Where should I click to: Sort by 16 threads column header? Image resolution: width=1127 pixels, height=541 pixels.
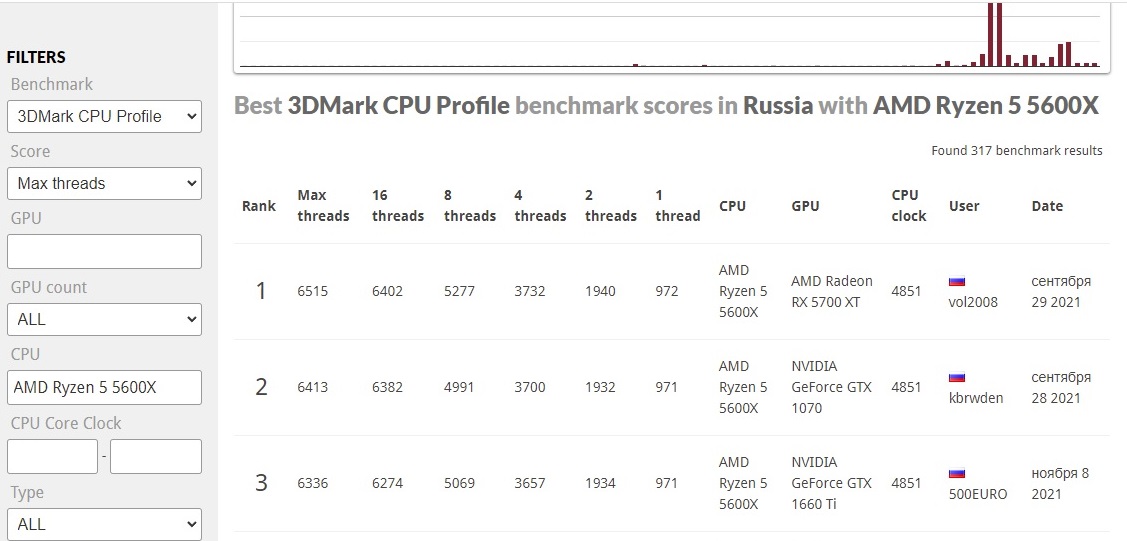[x=397, y=205]
